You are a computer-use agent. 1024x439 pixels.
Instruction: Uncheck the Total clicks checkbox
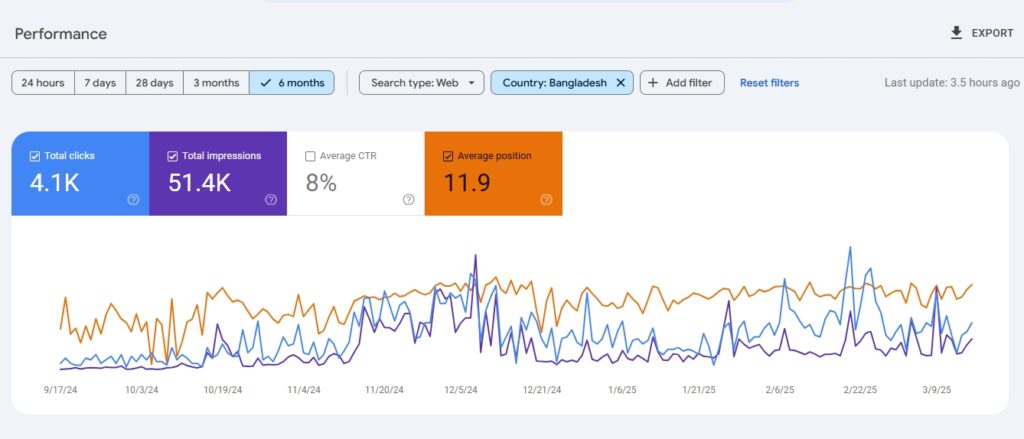pyautogui.click(x=35, y=156)
